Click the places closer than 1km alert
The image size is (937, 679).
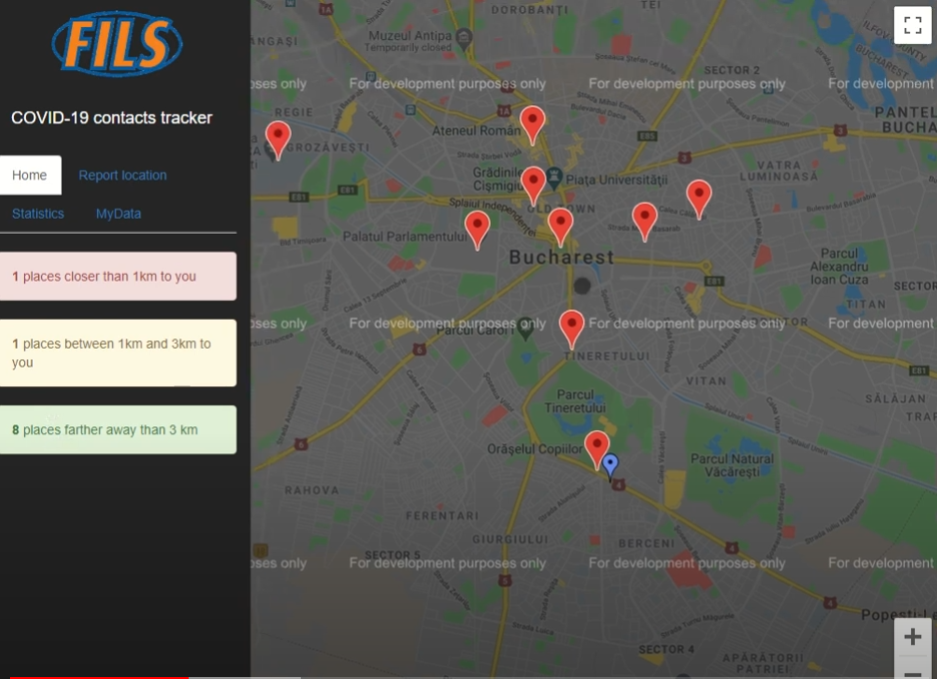pos(118,276)
